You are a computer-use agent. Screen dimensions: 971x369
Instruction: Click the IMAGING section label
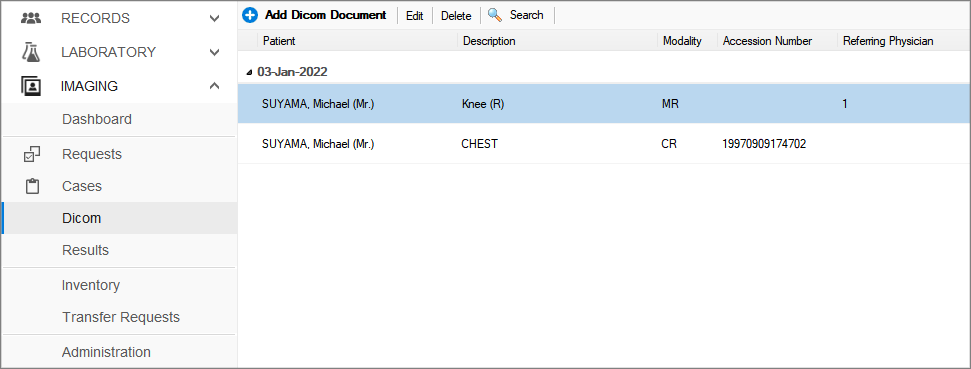89,86
